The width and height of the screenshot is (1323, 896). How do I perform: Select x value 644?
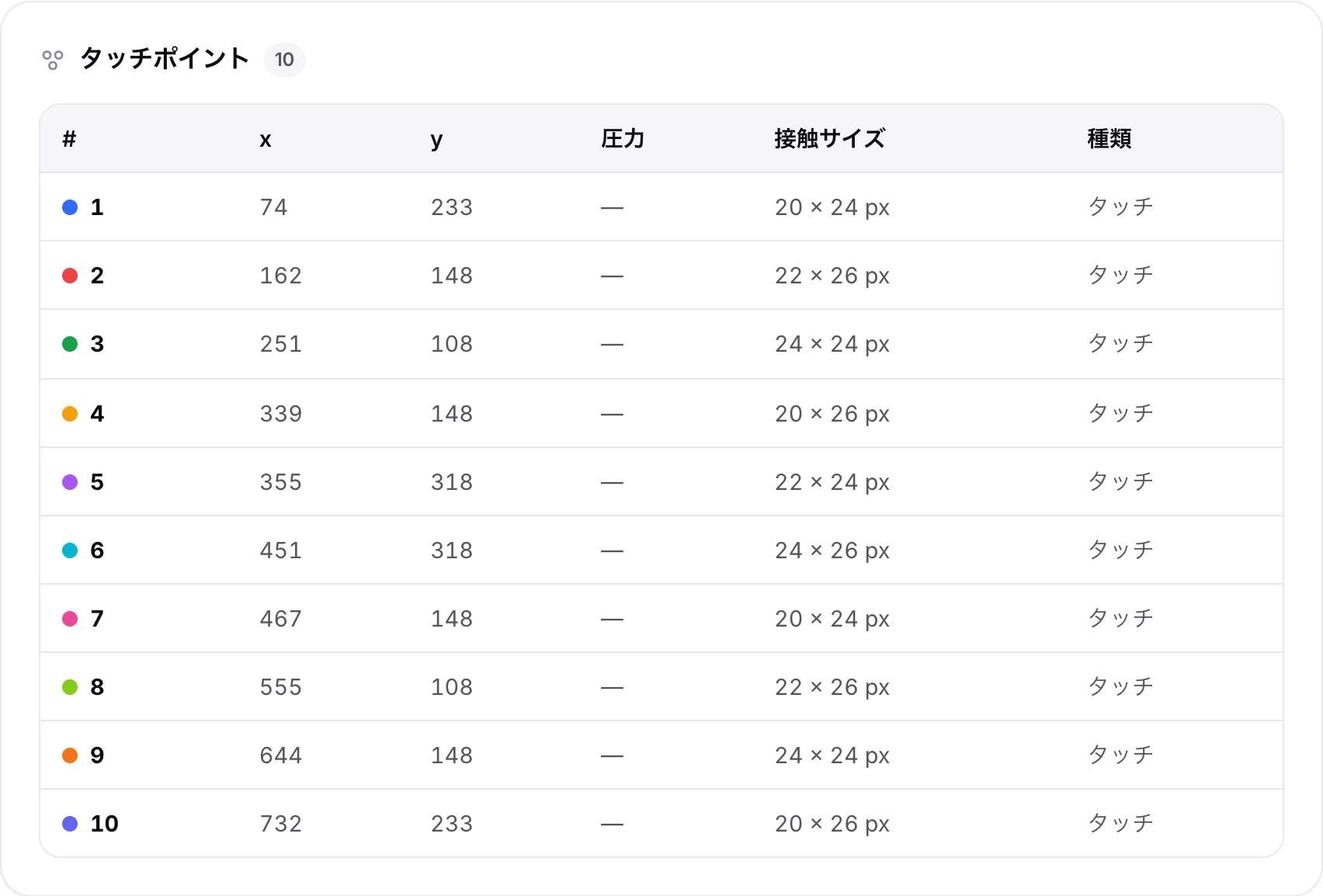(x=280, y=755)
